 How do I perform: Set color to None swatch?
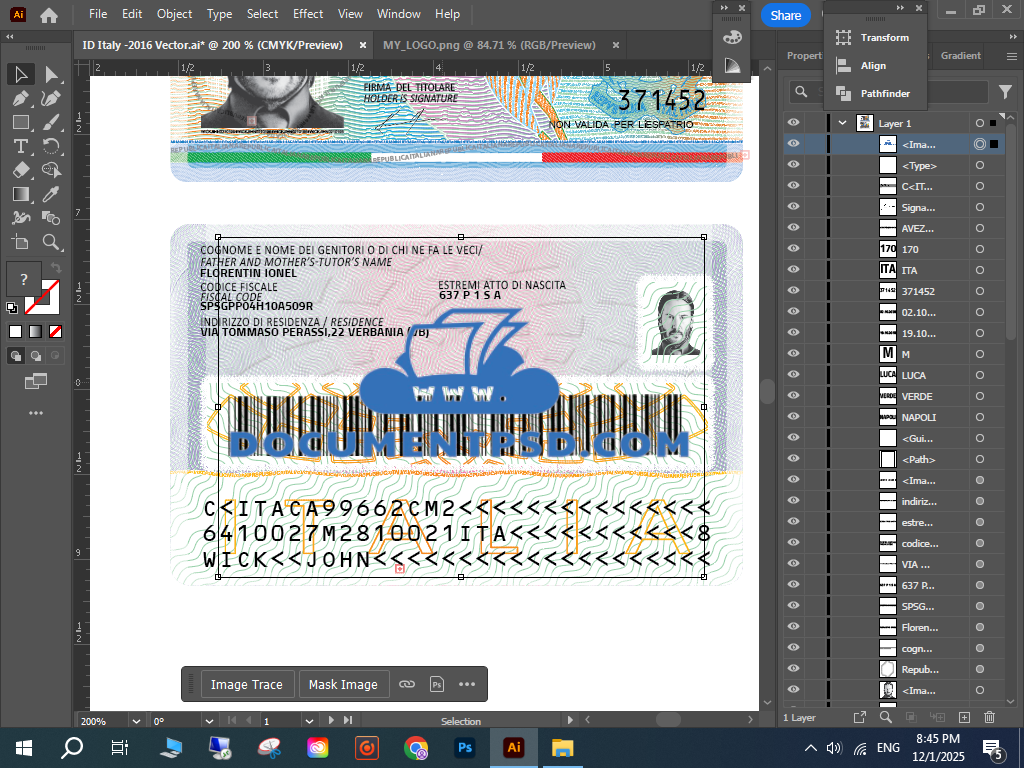click(56, 331)
